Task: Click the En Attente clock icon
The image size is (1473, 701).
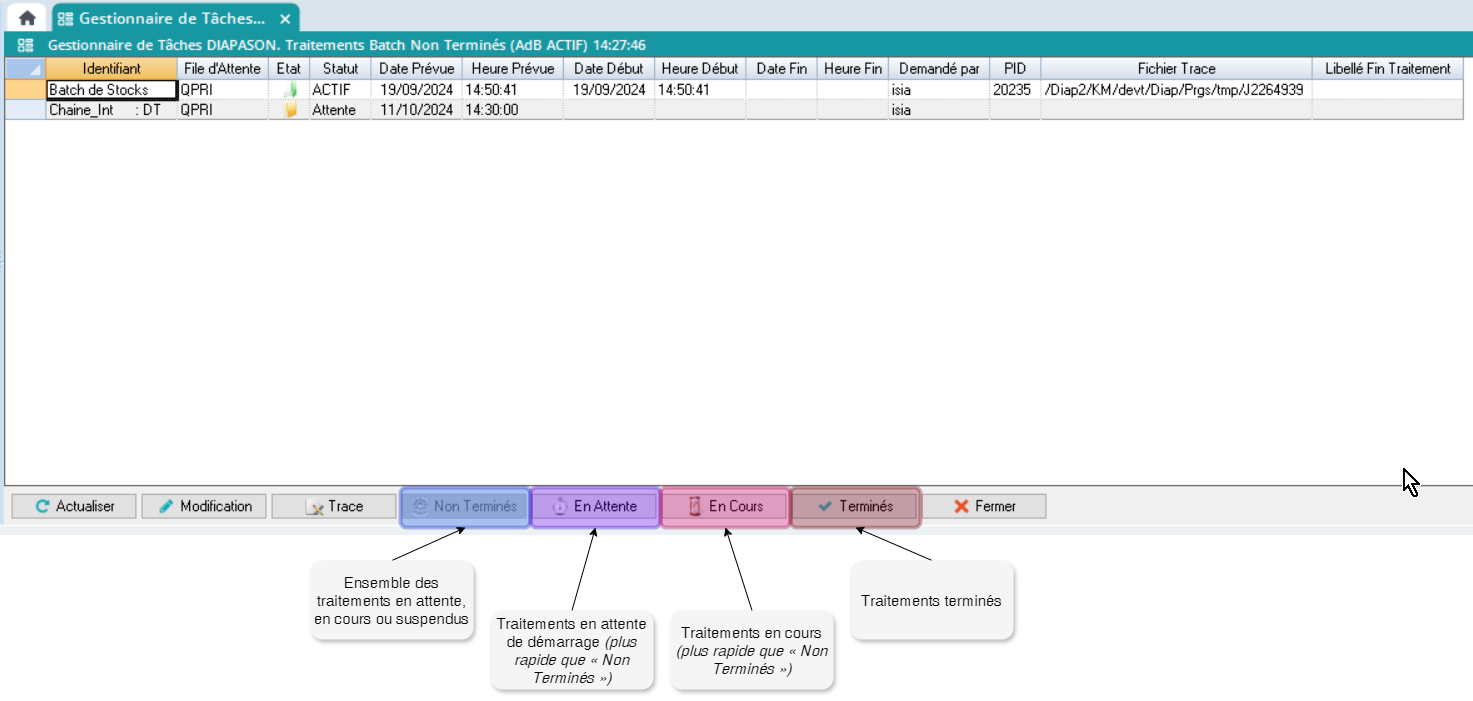Action: click(560, 506)
